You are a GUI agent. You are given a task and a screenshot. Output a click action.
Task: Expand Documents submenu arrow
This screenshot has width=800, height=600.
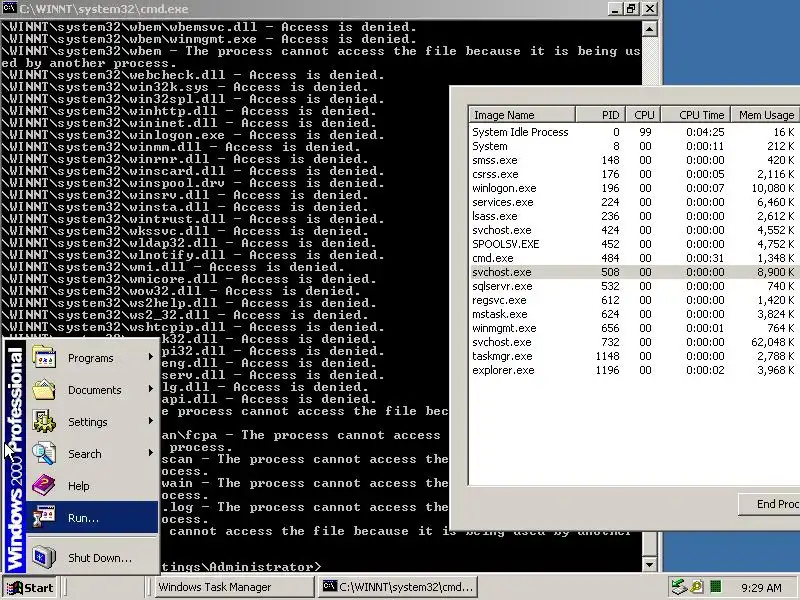coord(151,389)
